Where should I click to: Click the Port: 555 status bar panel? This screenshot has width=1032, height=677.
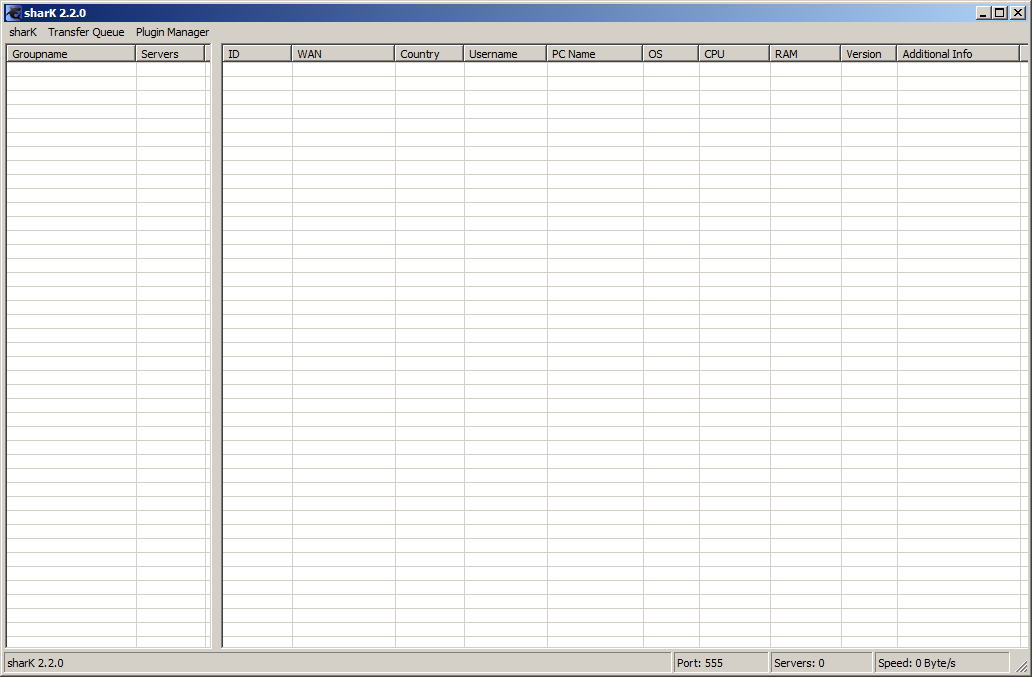tap(720, 663)
